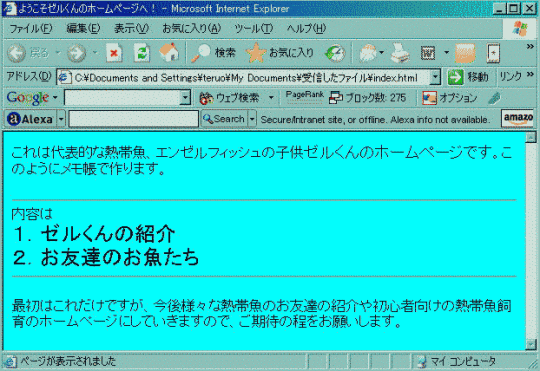Click the Alexa Search button
The height and width of the screenshot is (371, 540).
pyautogui.click(x=224, y=119)
